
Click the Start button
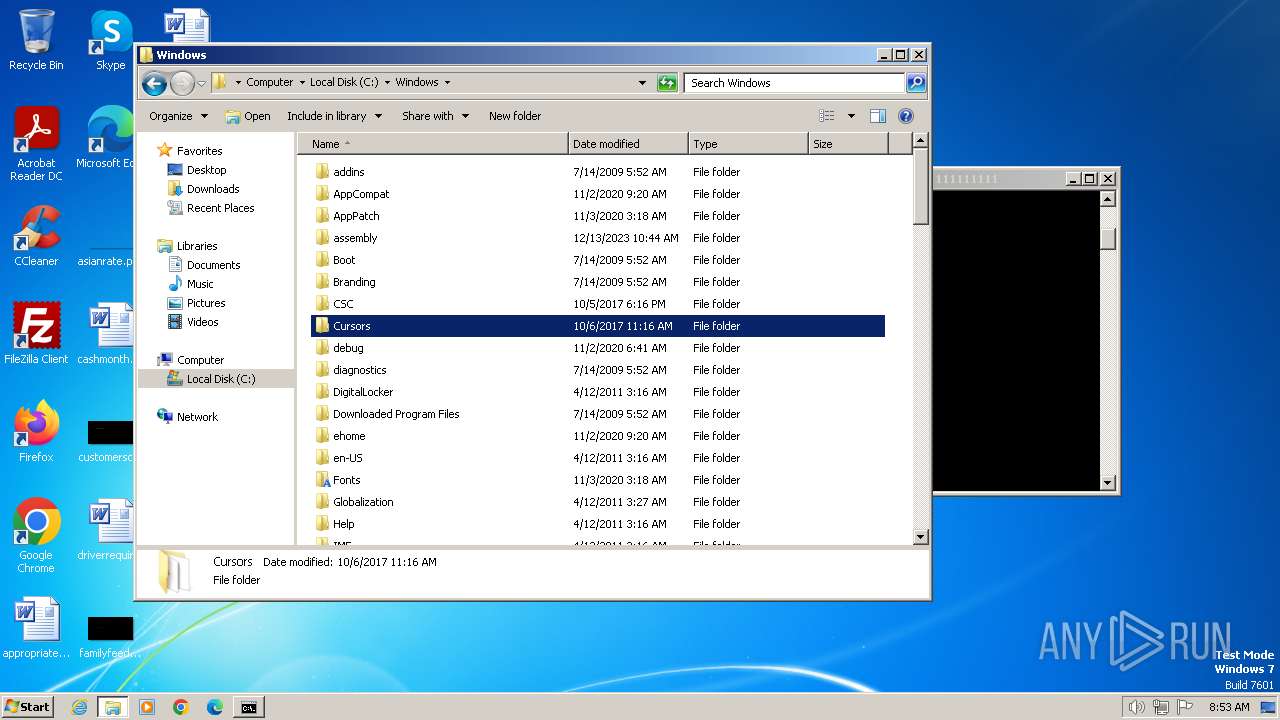[x=27, y=707]
